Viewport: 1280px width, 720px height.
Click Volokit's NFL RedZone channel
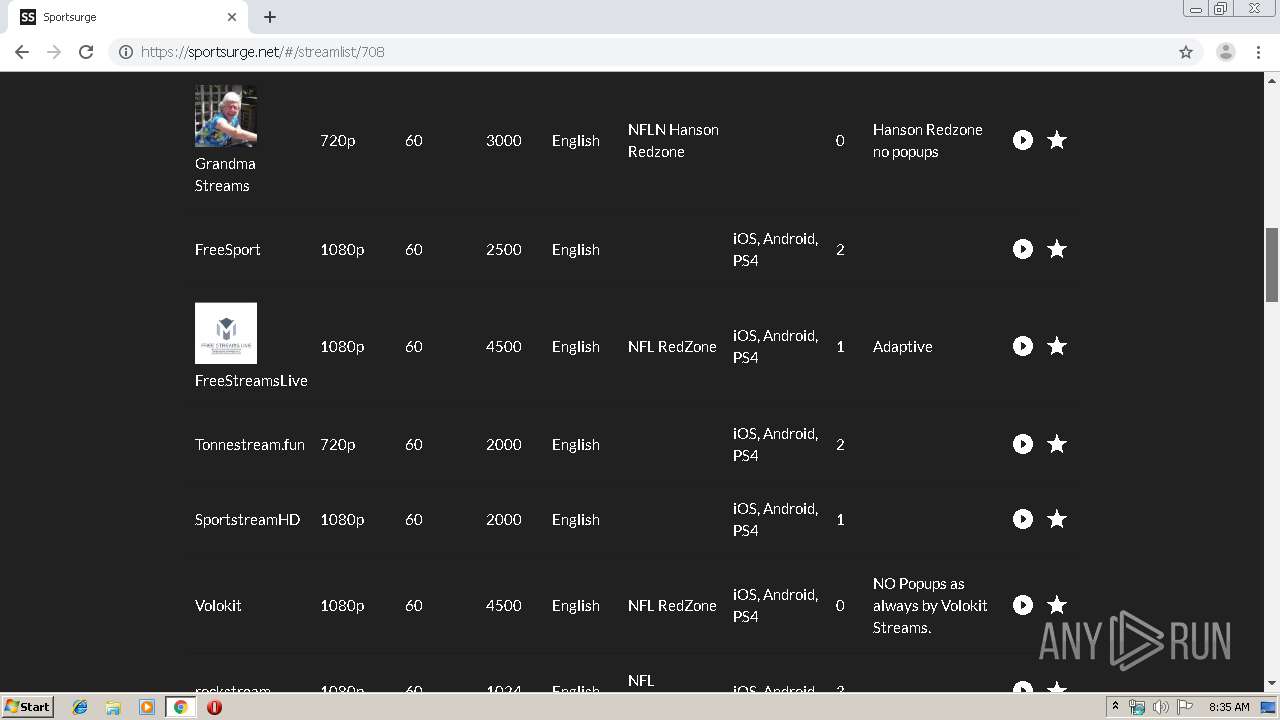pyautogui.click(x=672, y=605)
